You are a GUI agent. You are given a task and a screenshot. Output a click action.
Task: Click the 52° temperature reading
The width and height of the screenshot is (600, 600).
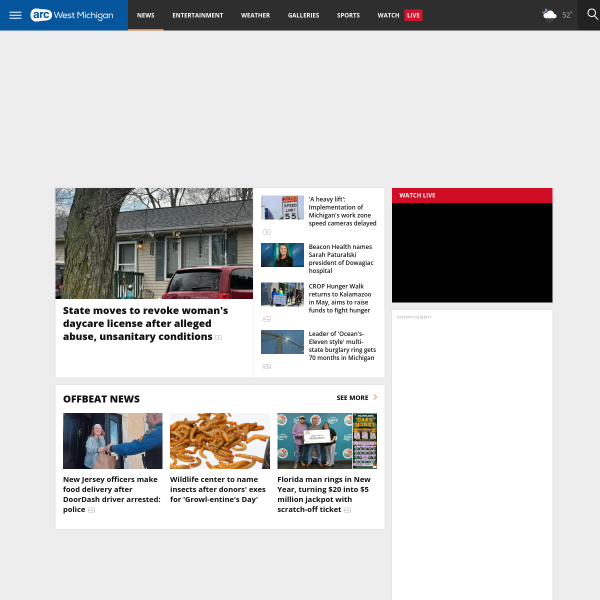(x=567, y=15)
